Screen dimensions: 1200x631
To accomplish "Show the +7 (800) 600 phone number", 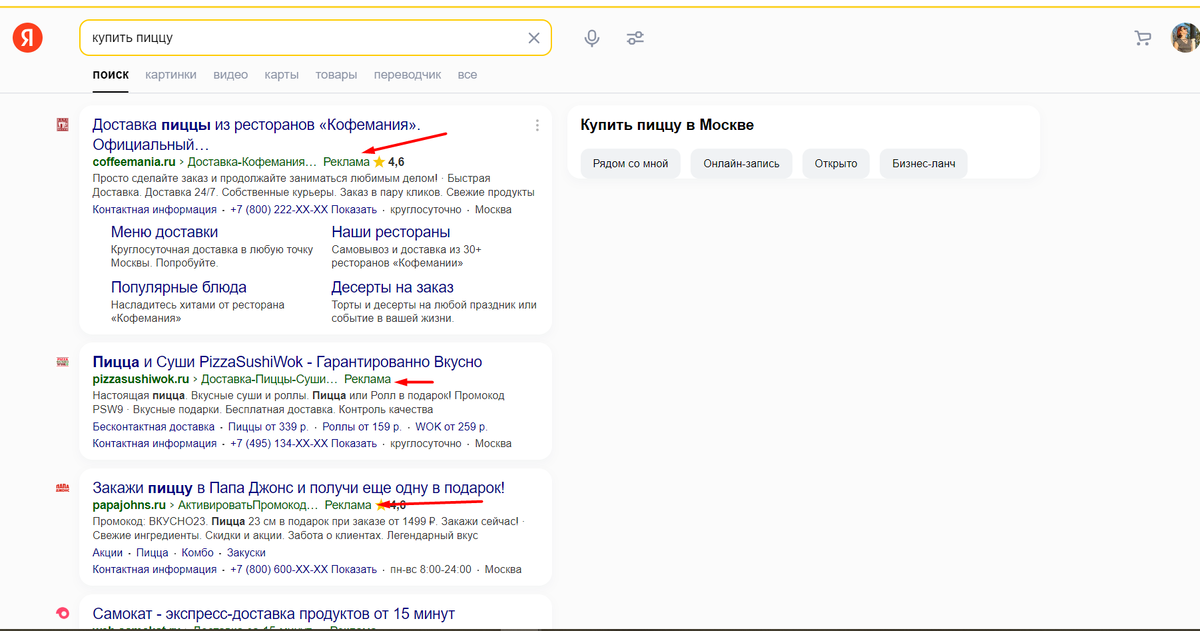I will (304, 569).
